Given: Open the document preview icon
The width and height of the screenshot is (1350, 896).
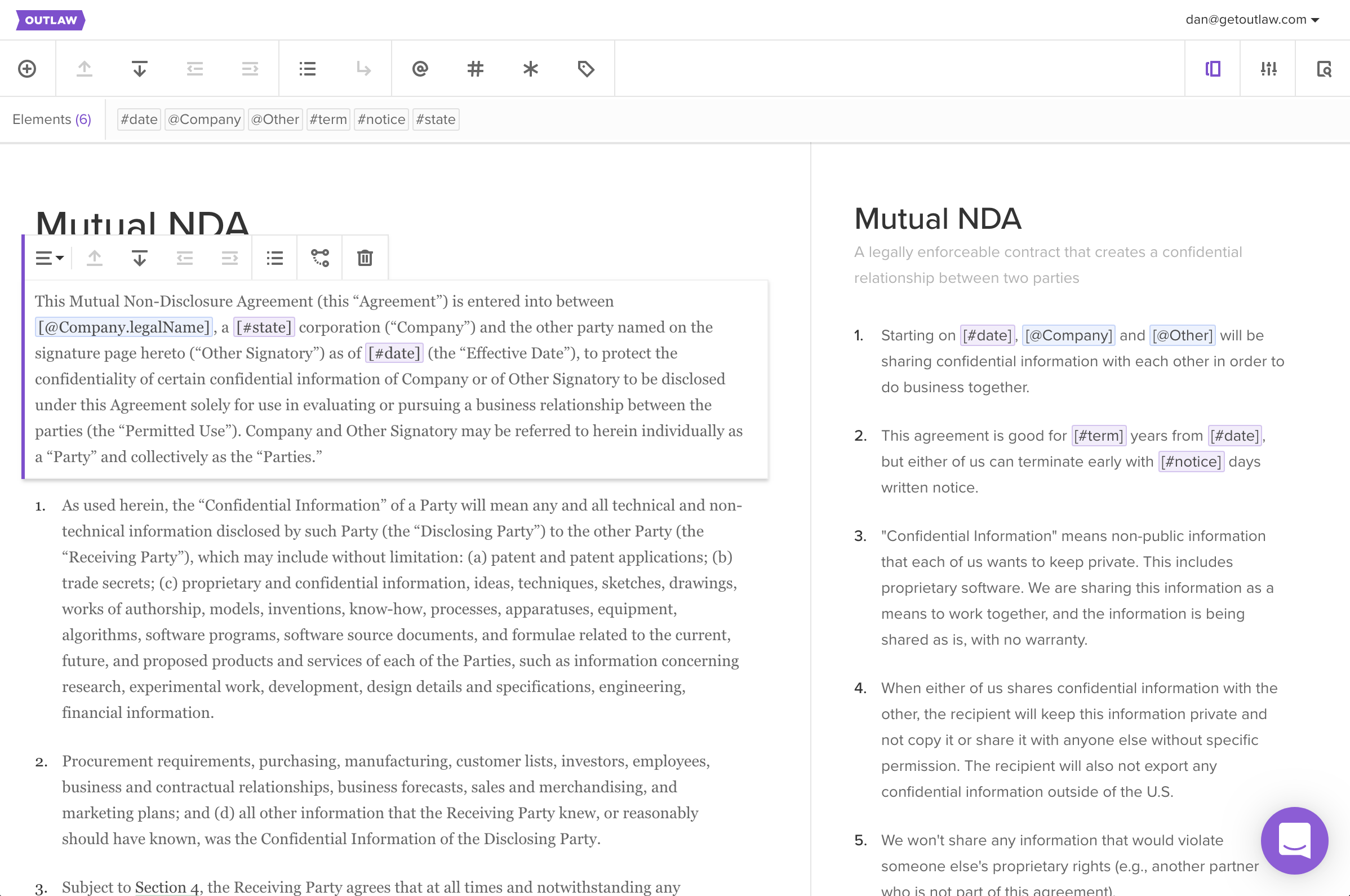Looking at the screenshot, I should click(1324, 69).
